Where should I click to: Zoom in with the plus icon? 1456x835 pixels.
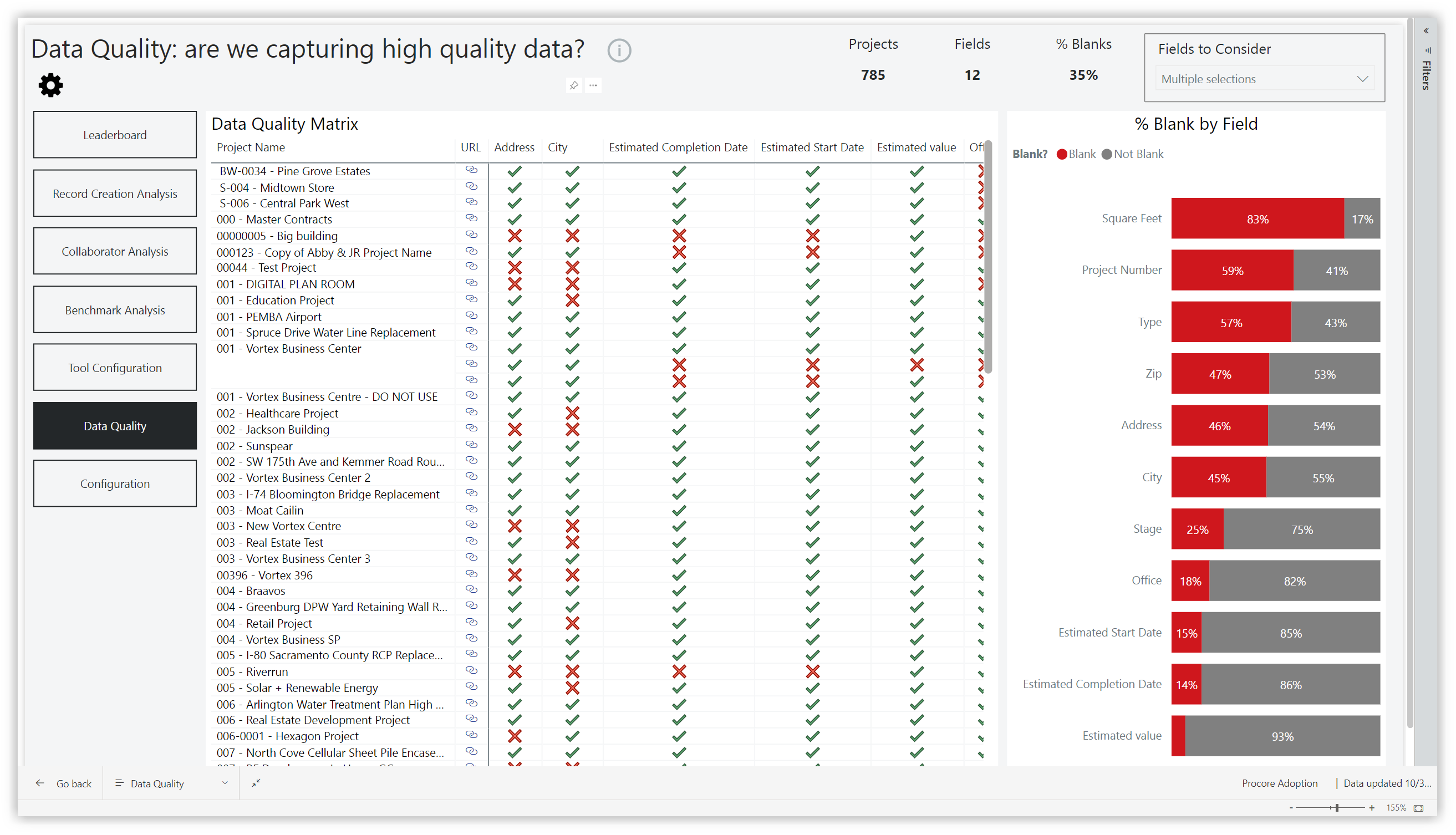(1372, 808)
